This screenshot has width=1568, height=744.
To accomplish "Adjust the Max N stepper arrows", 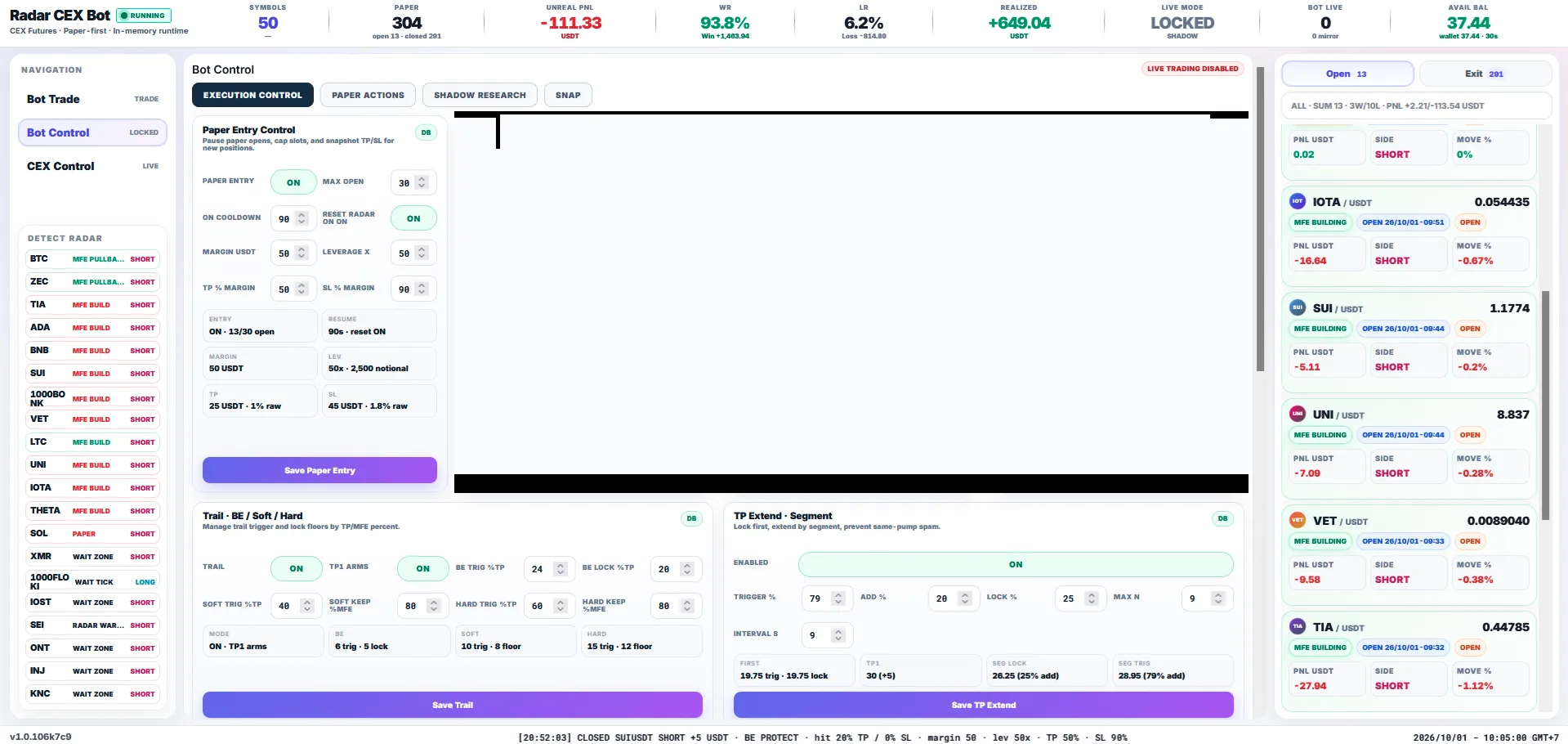I will coord(1218,598).
